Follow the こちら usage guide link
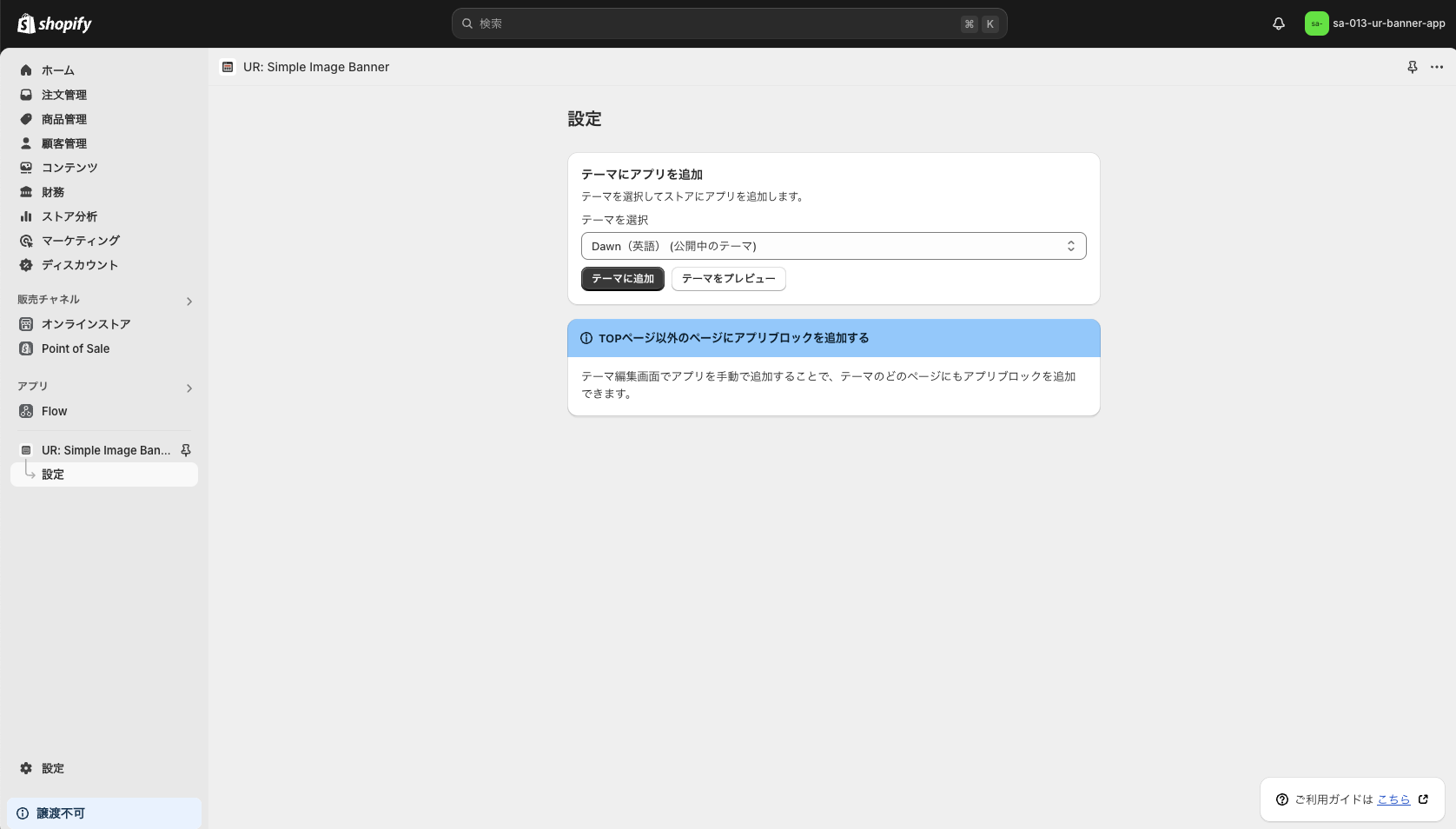1456x829 pixels. pyautogui.click(x=1393, y=799)
